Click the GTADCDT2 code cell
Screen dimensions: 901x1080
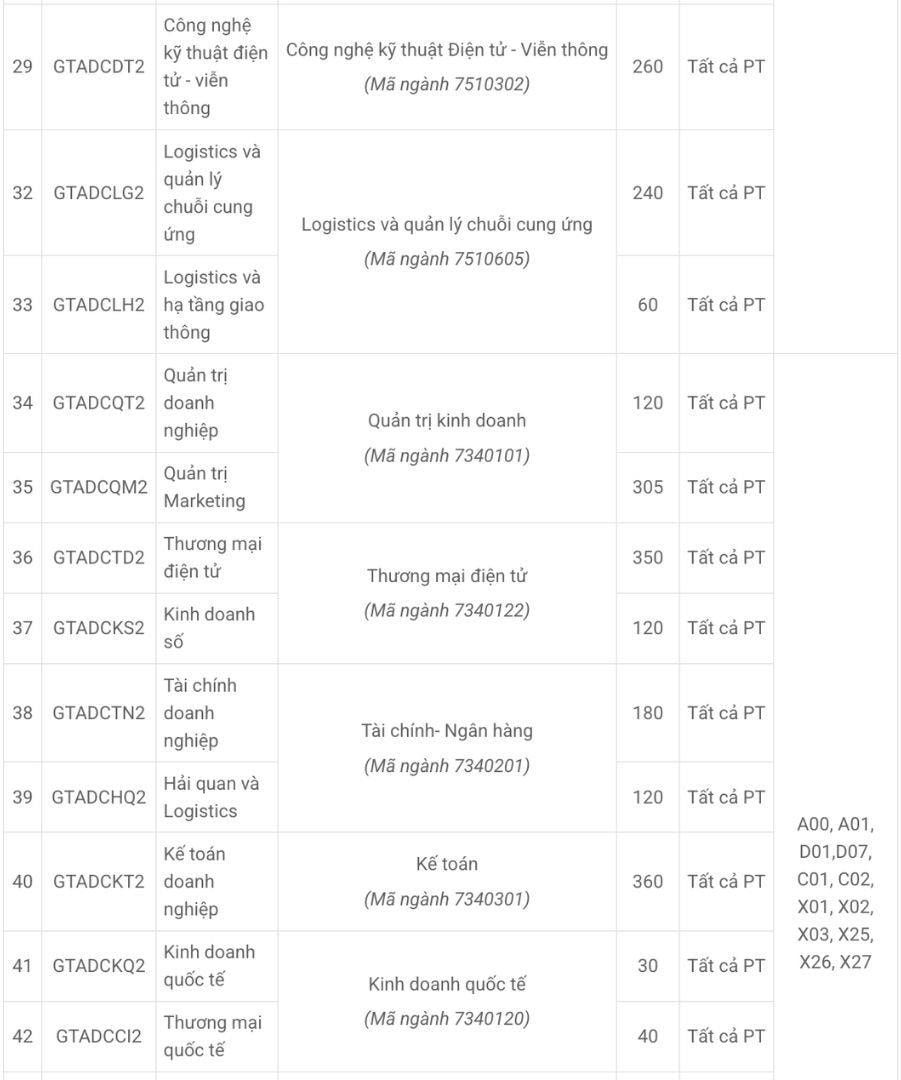(x=98, y=67)
